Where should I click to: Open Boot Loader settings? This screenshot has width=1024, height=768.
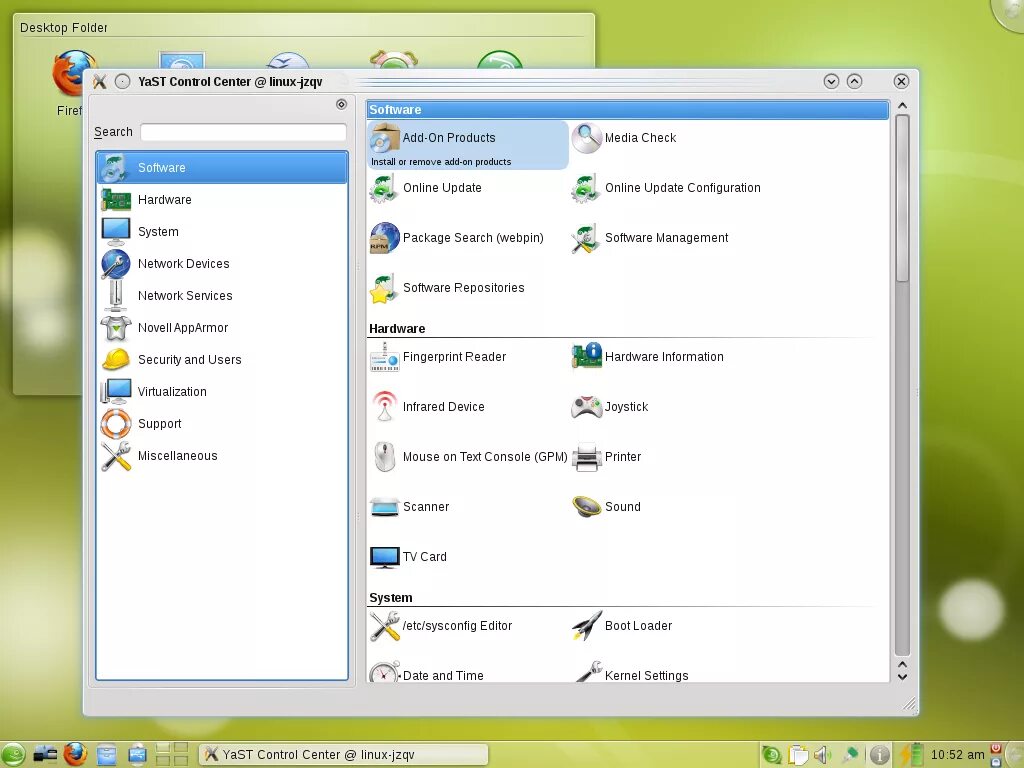622,626
